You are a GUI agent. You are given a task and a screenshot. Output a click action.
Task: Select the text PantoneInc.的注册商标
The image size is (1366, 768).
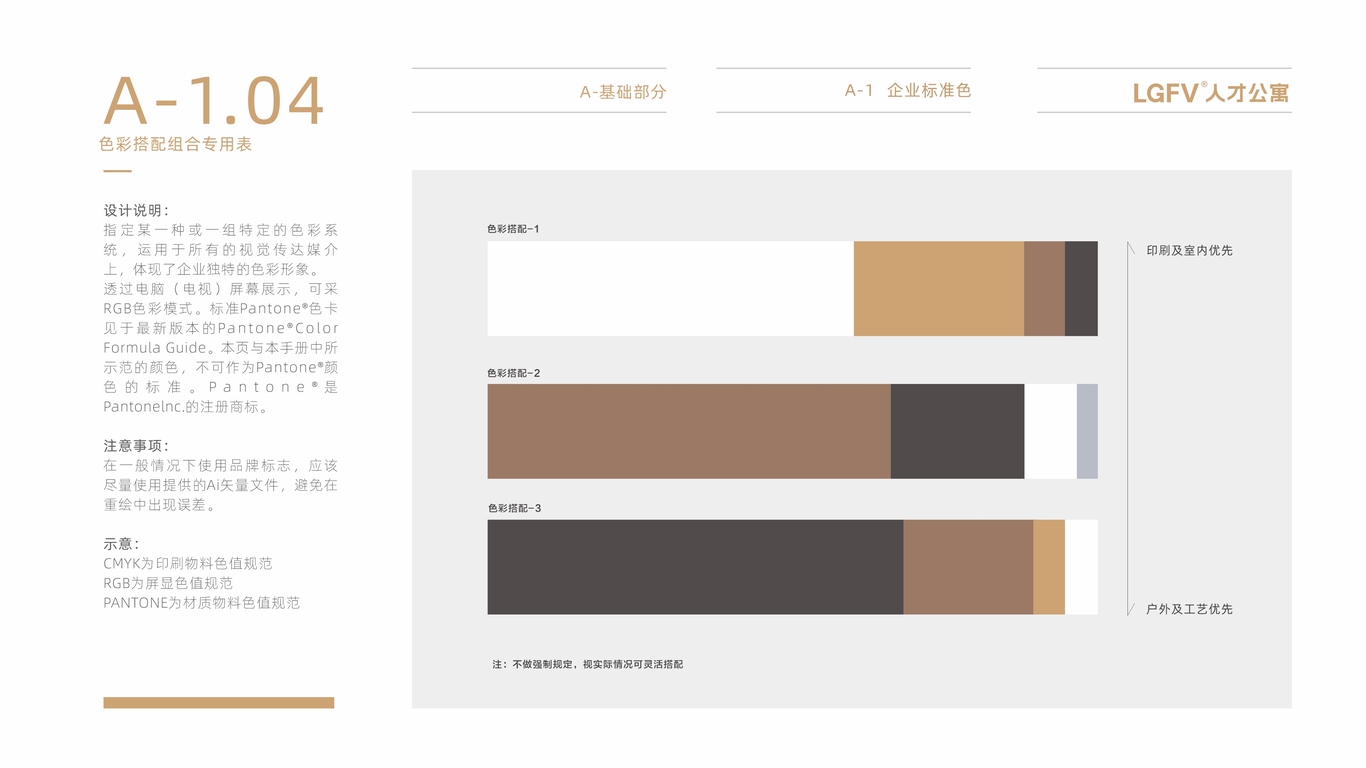[x=186, y=407]
